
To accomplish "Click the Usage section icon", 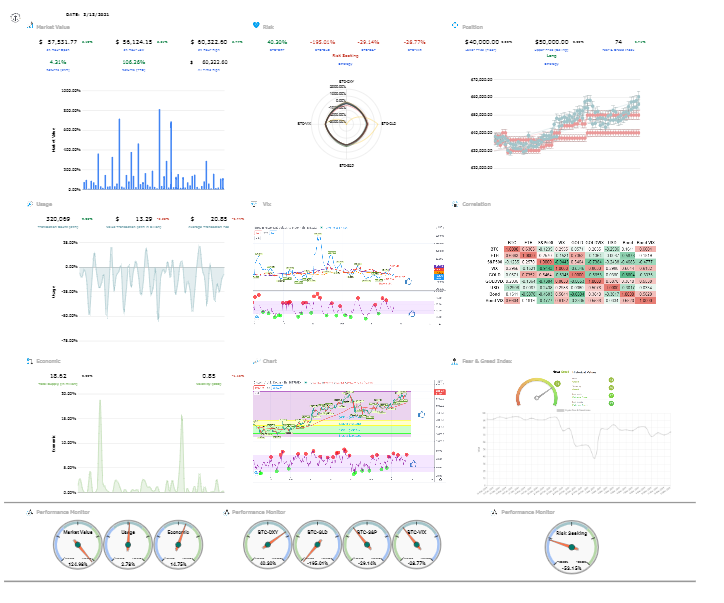I will (30, 204).
